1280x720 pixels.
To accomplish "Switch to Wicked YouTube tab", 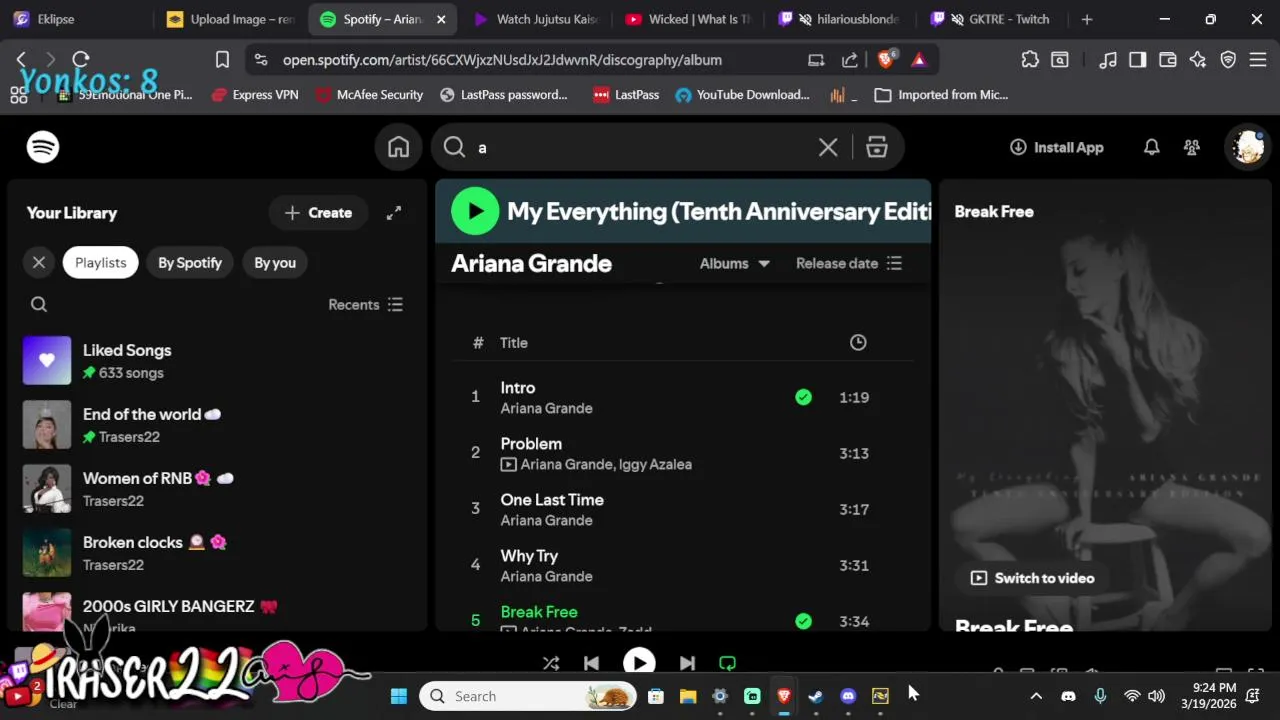I will coord(688,19).
